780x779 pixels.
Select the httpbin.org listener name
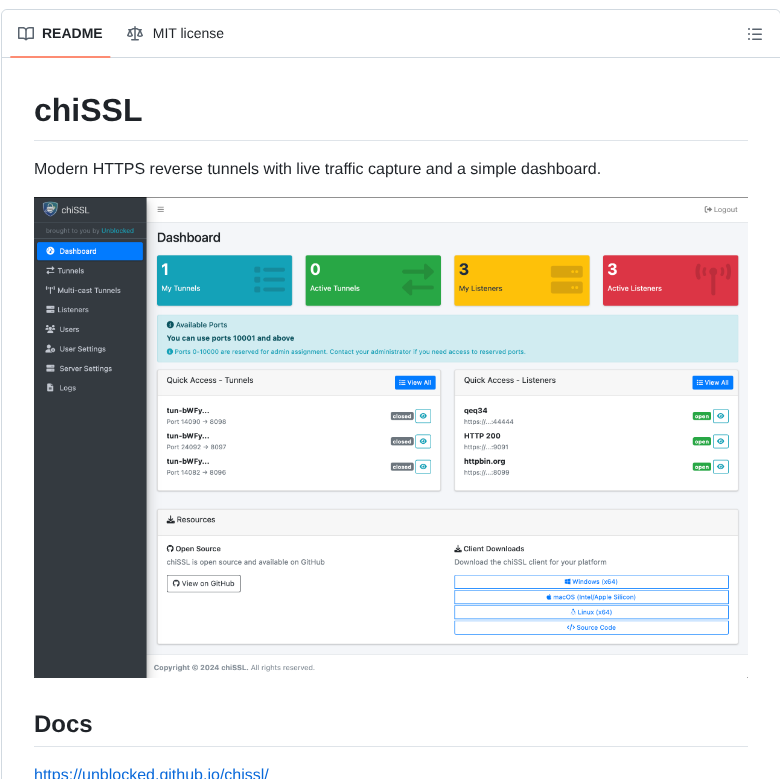pyautogui.click(x=485, y=461)
